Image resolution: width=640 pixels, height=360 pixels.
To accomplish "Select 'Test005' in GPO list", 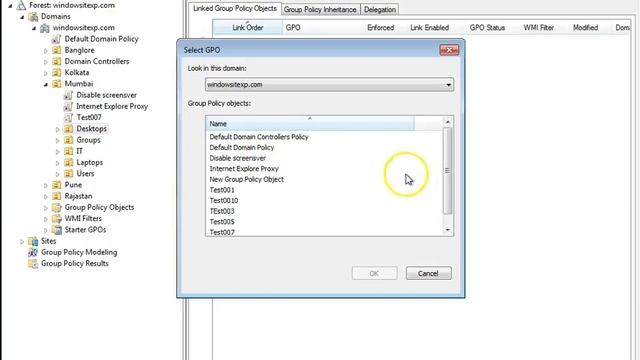I will (x=222, y=222).
